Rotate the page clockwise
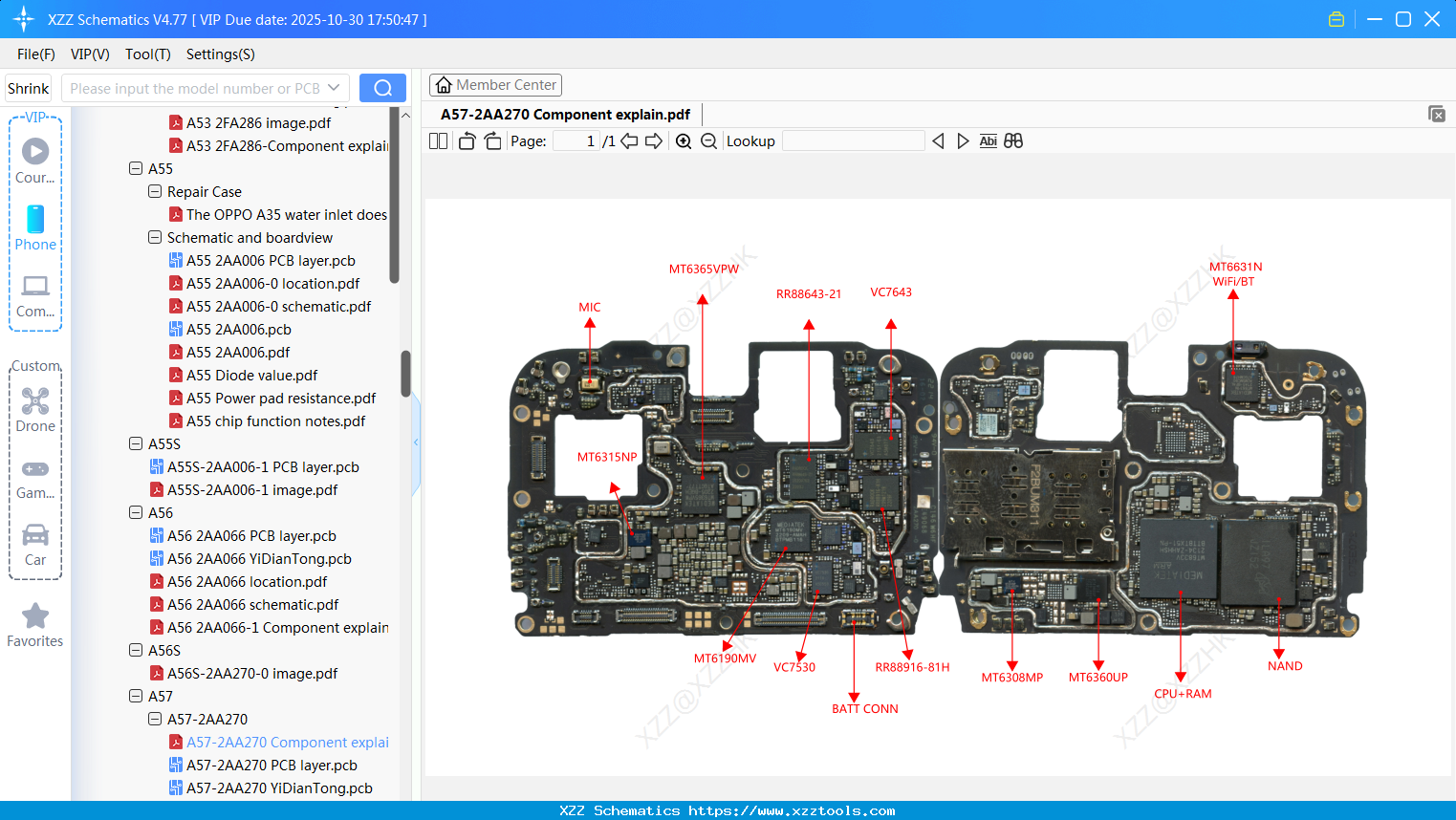This screenshot has width=1456, height=820. coord(492,141)
